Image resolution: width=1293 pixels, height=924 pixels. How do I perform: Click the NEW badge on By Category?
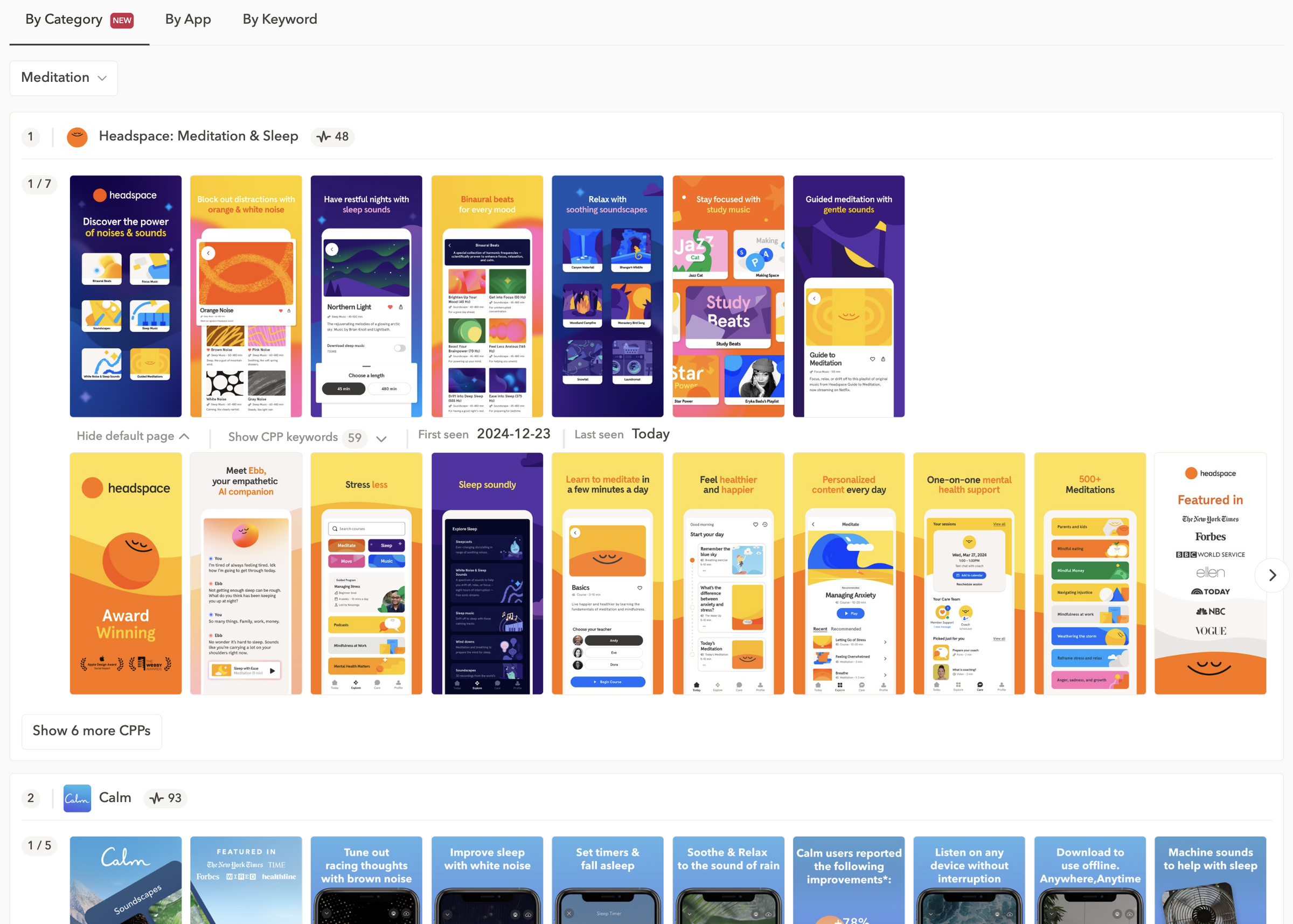[x=122, y=20]
